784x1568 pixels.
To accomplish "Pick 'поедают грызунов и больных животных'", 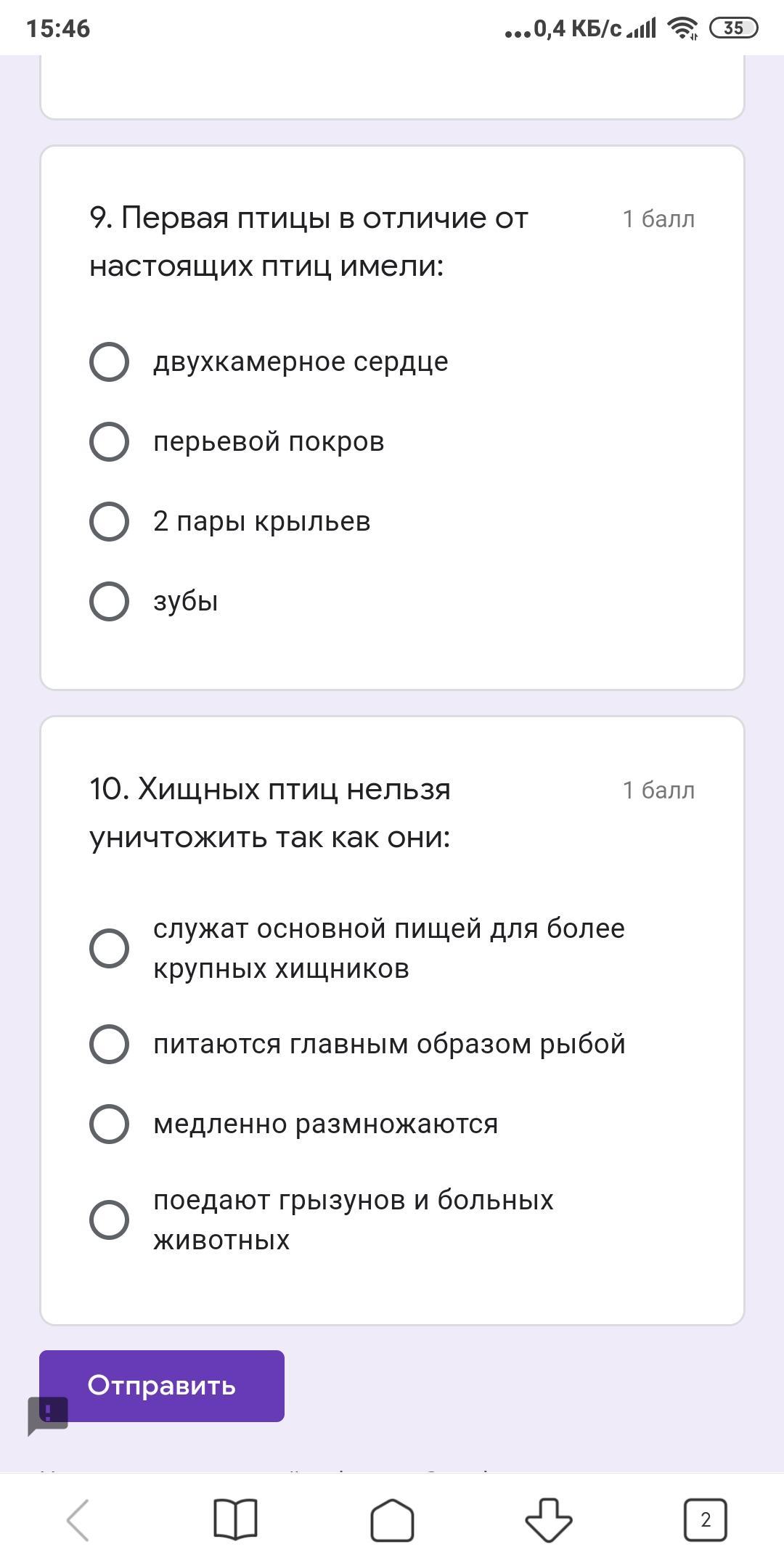I will 110,1220.
